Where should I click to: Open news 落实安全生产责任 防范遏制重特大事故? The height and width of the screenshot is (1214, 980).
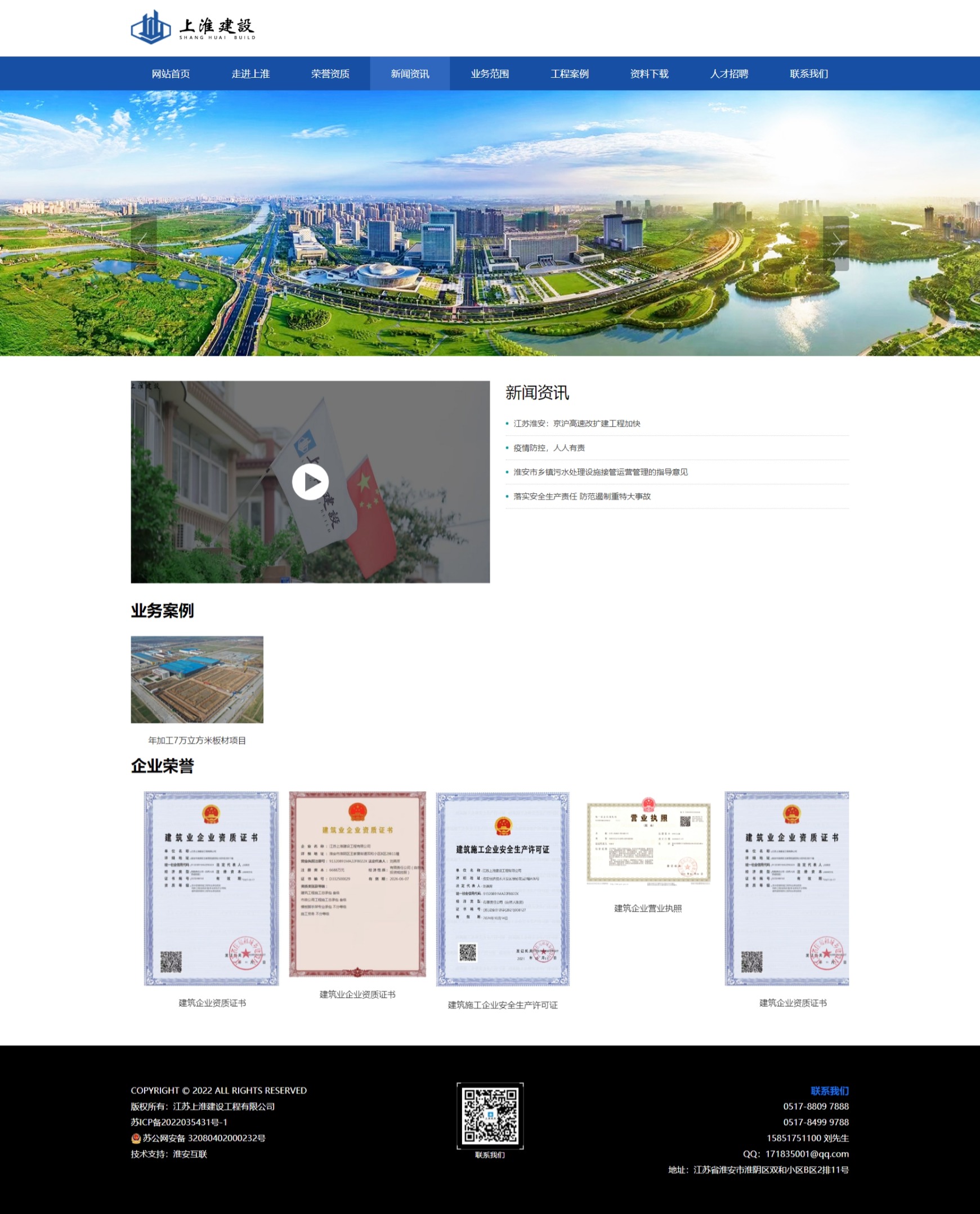pos(581,496)
